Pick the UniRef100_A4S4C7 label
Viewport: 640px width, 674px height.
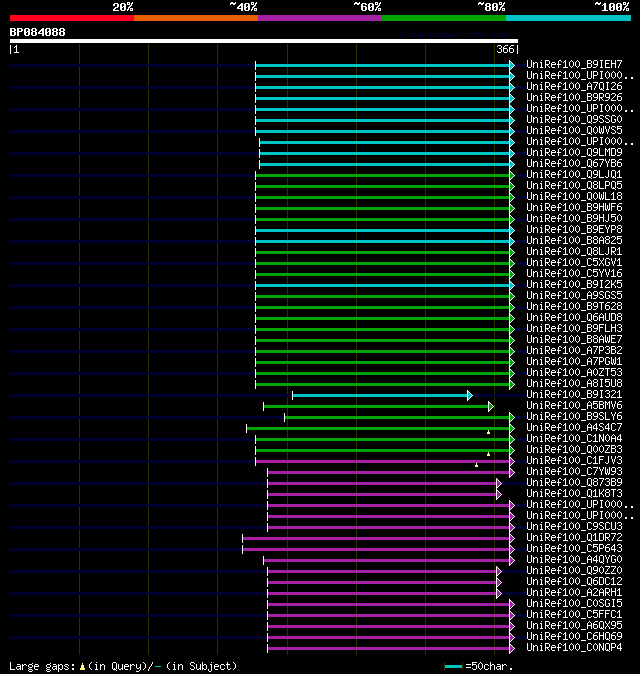click(x=574, y=428)
